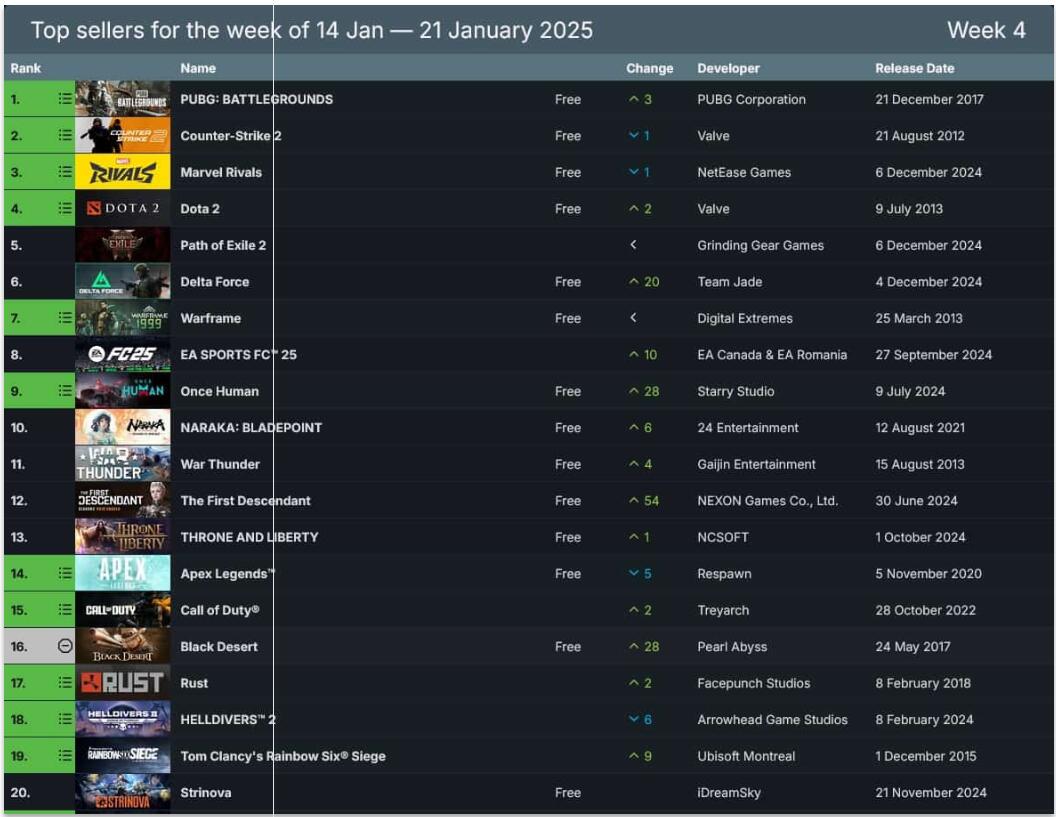Click the list icon in Once Human row

(65, 391)
